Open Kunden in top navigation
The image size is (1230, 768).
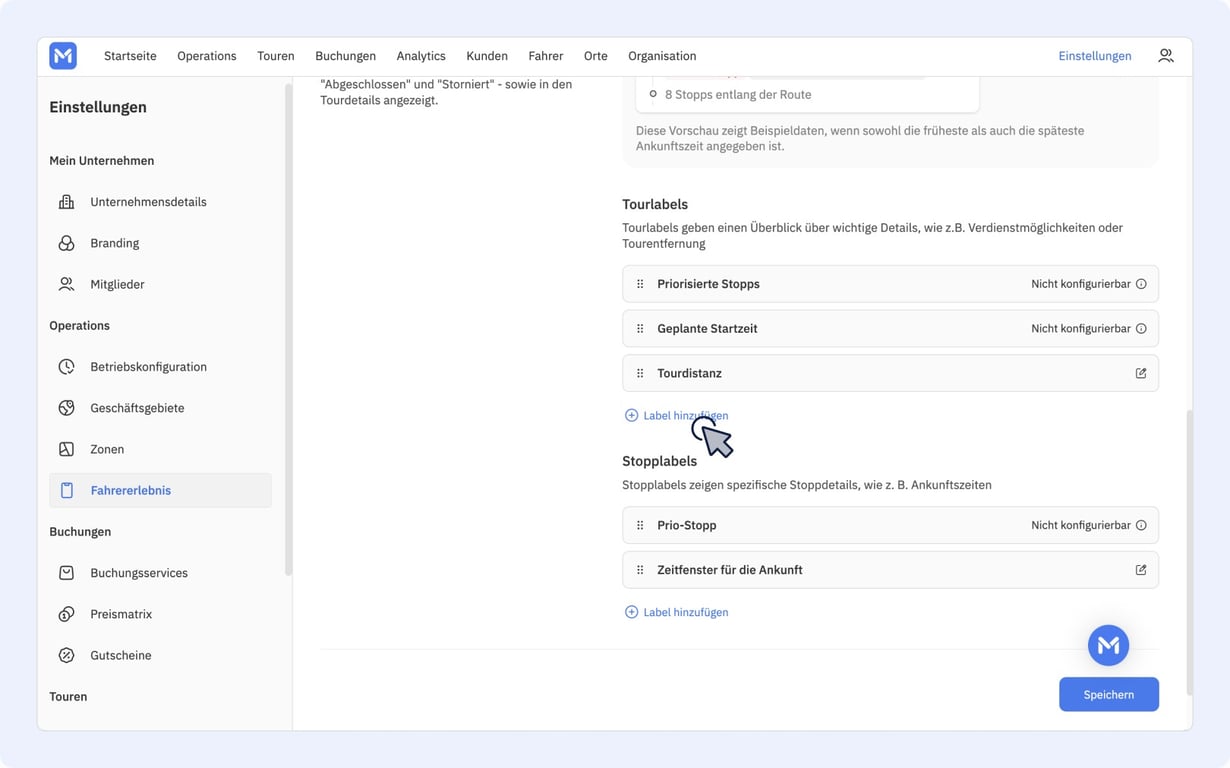[x=487, y=56]
